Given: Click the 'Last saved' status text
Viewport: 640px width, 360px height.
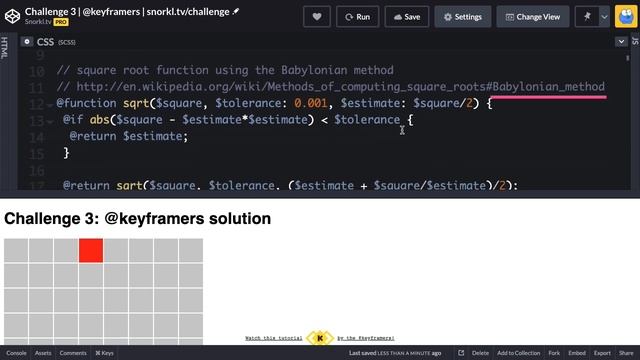Looking at the screenshot, I should point(395,353).
